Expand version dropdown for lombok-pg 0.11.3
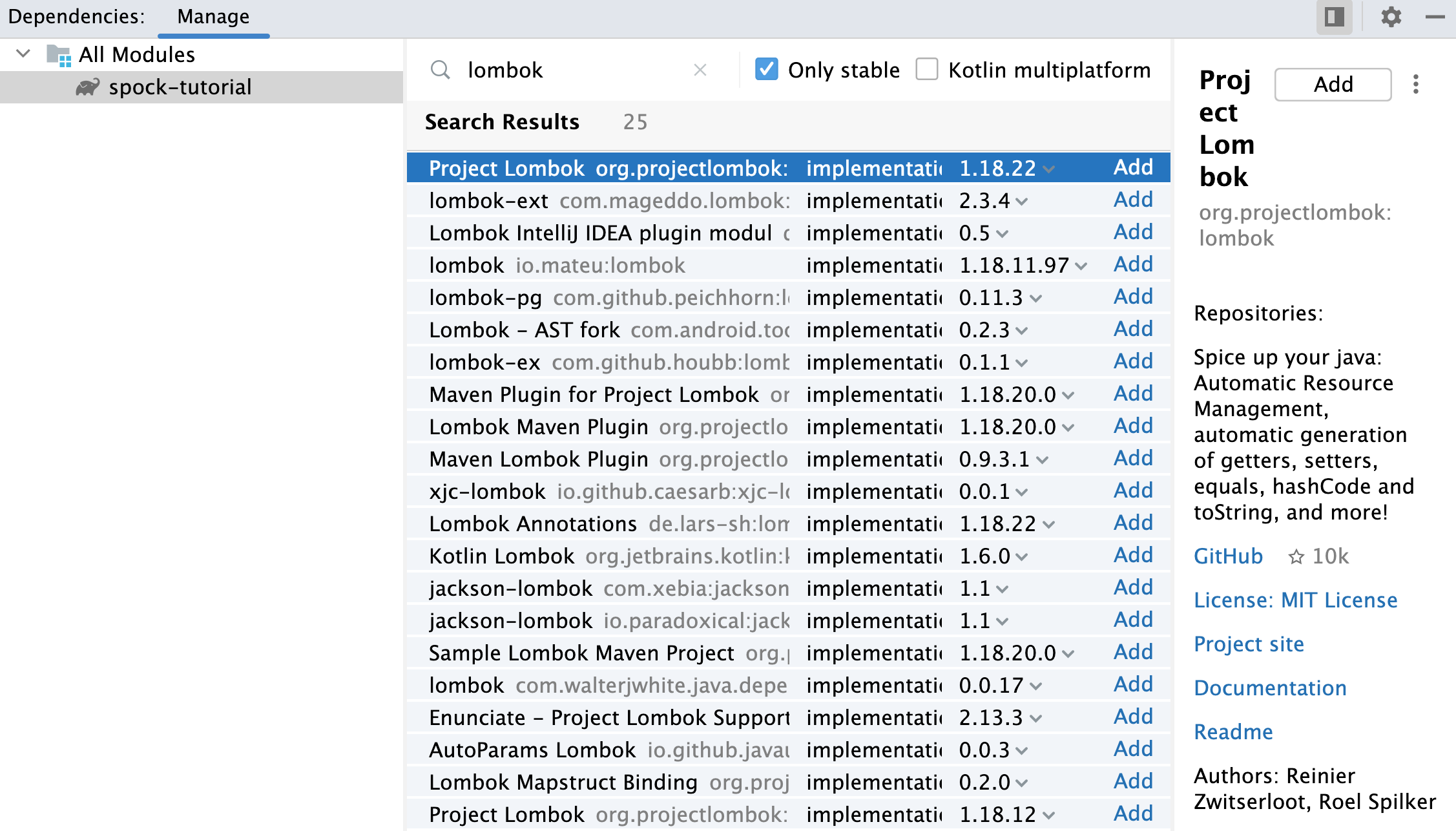This screenshot has width=1456, height=831. click(1035, 299)
